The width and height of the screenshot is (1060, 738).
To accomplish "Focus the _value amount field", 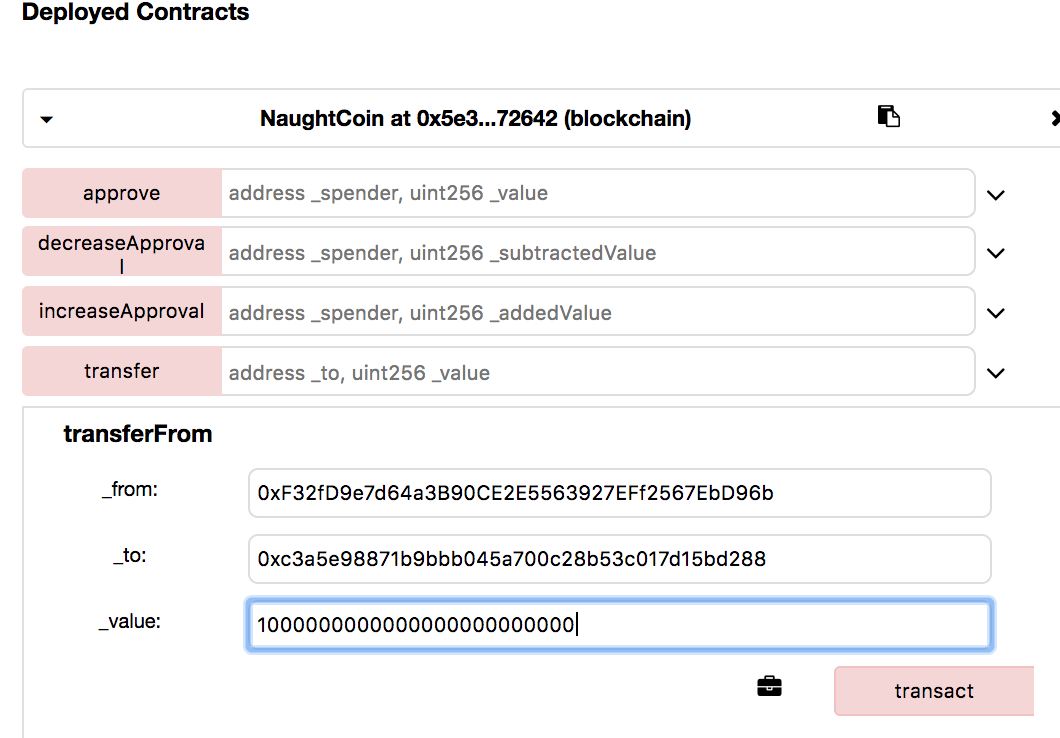I will [x=619, y=625].
